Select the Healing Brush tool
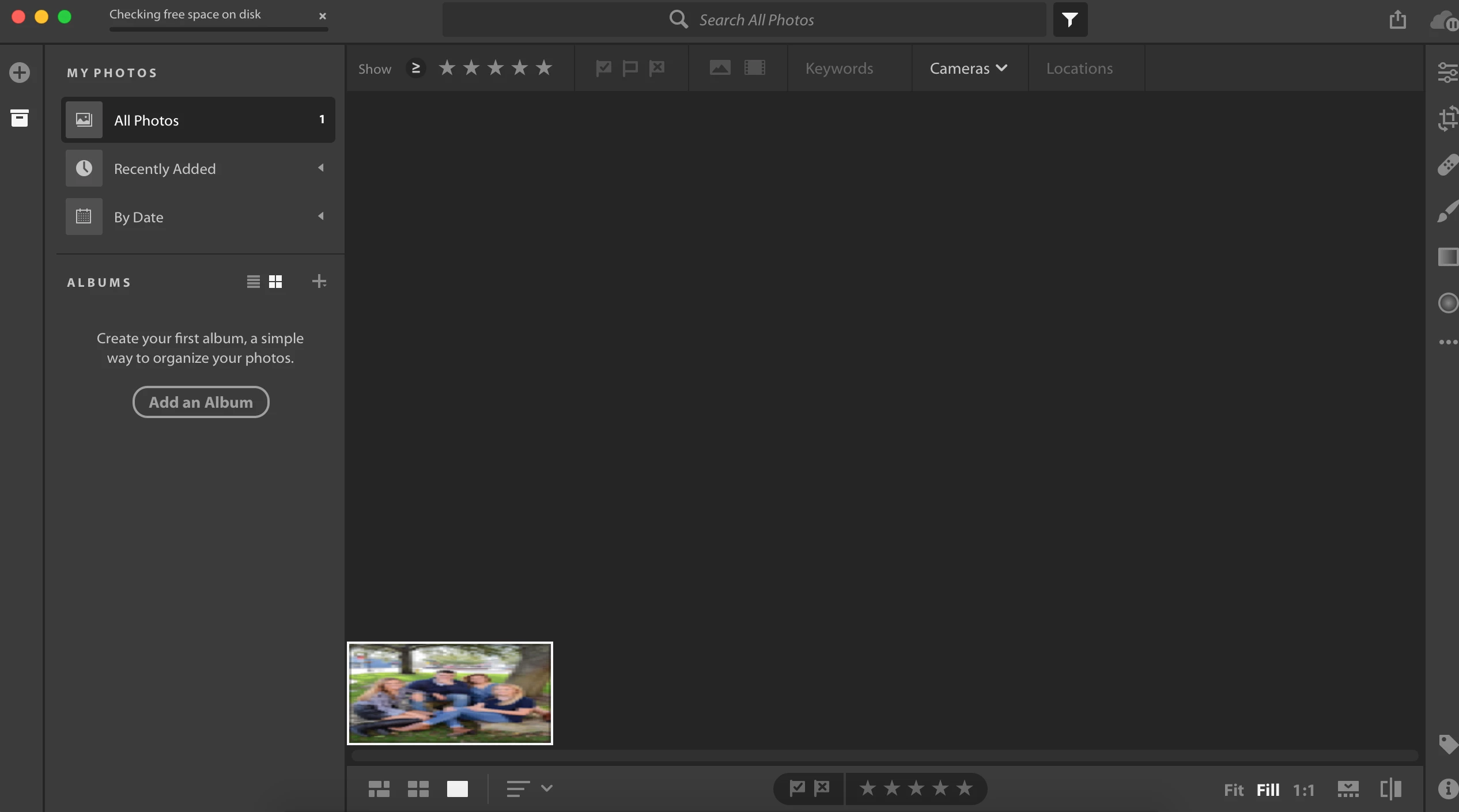 (1447, 165)
